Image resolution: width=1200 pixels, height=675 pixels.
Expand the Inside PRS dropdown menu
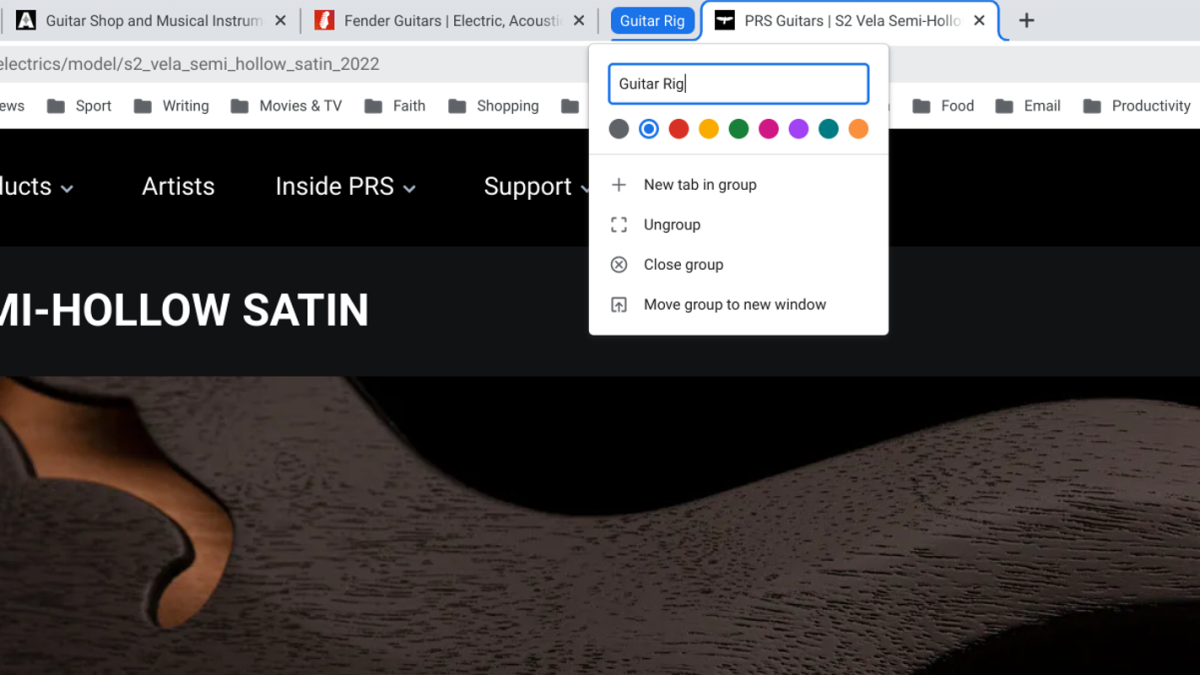point(346,187)
